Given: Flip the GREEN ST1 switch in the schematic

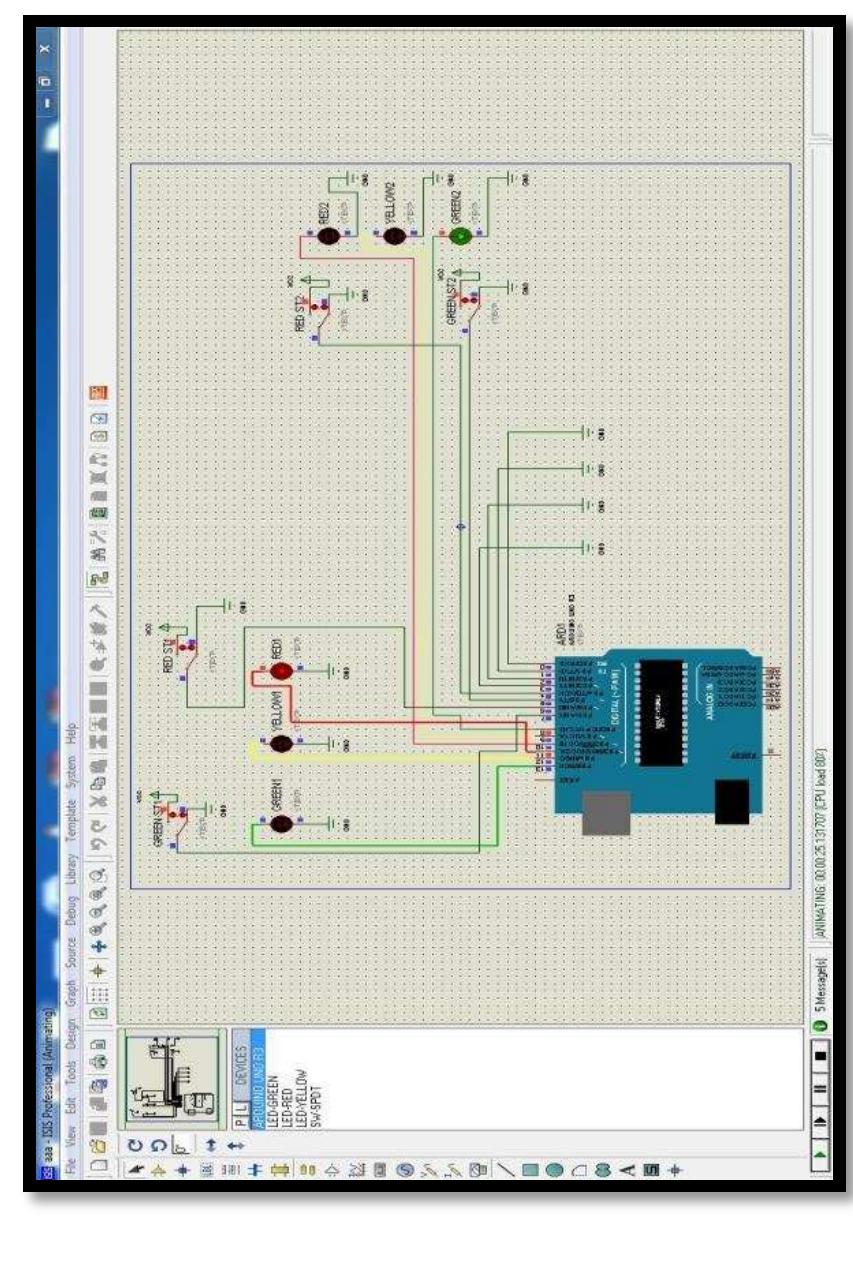Looking at the screenshot, I should click(x=177, y=813).
